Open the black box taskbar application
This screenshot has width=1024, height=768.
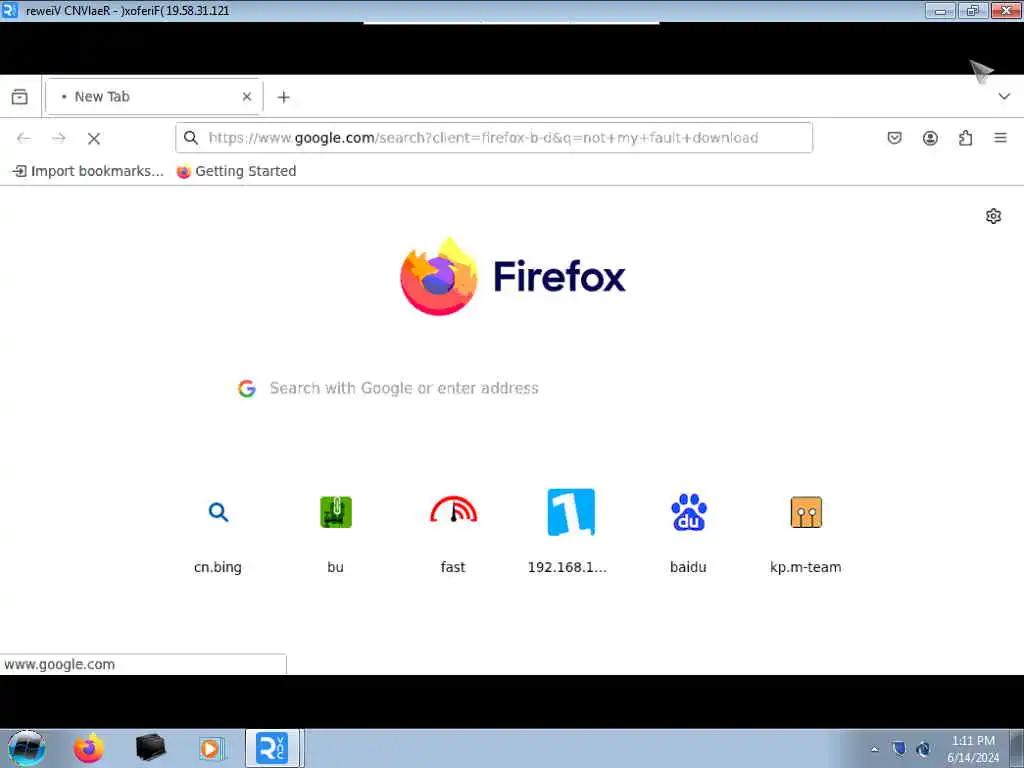151,748
